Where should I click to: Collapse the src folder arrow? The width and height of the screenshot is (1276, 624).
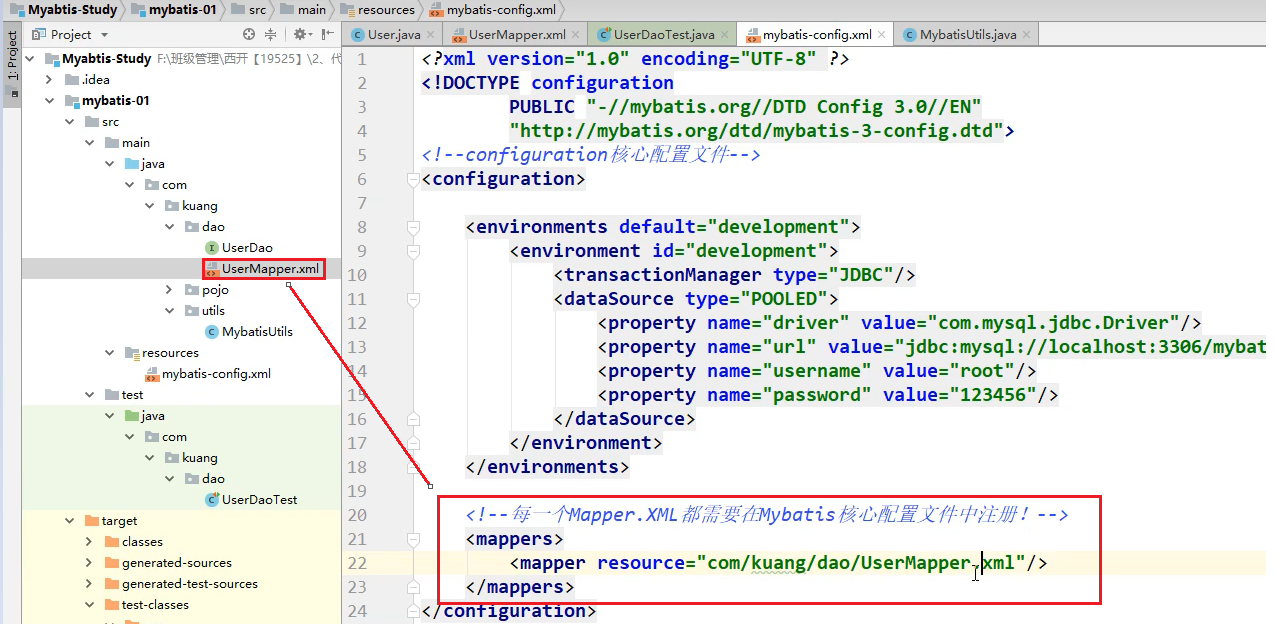click(x=70, y=122)
